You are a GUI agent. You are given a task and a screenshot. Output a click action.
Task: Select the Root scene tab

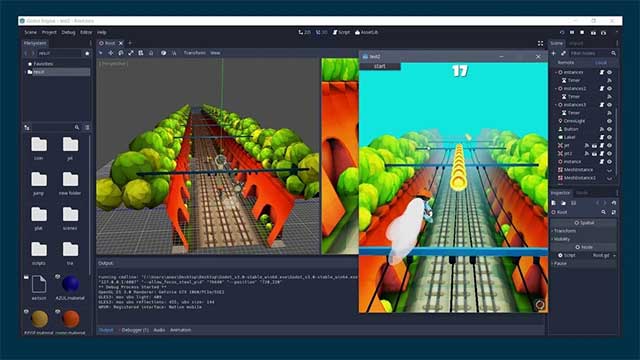107,43
